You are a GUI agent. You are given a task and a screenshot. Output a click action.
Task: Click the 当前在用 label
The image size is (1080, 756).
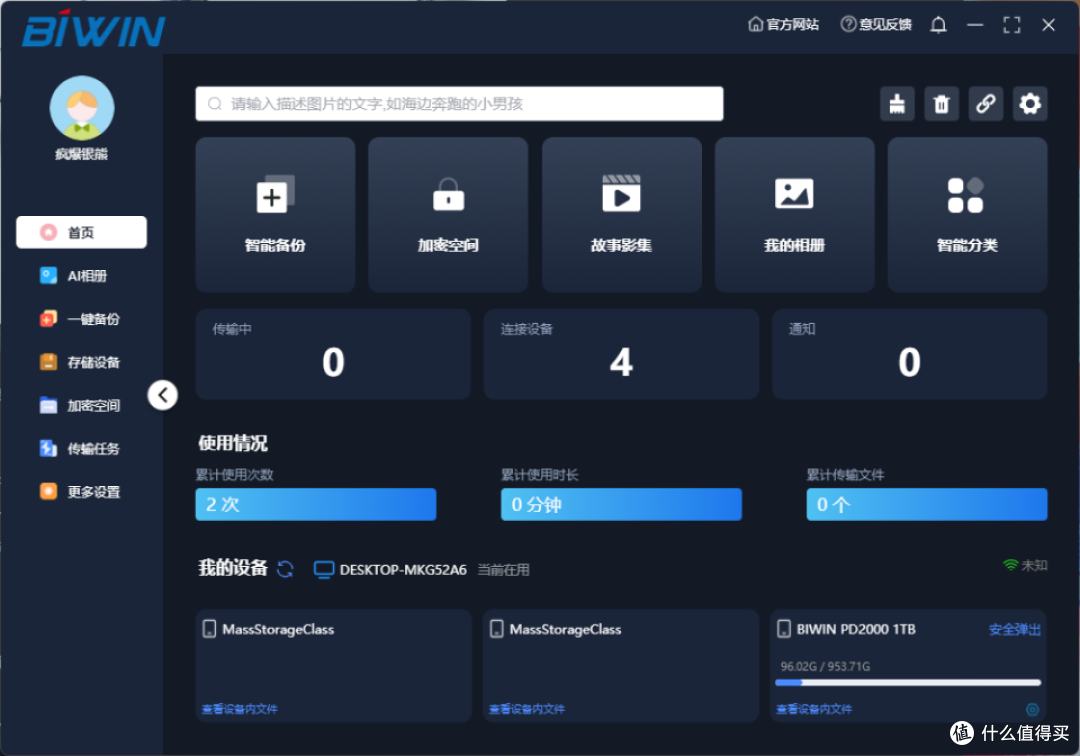[x=503, y=570]
